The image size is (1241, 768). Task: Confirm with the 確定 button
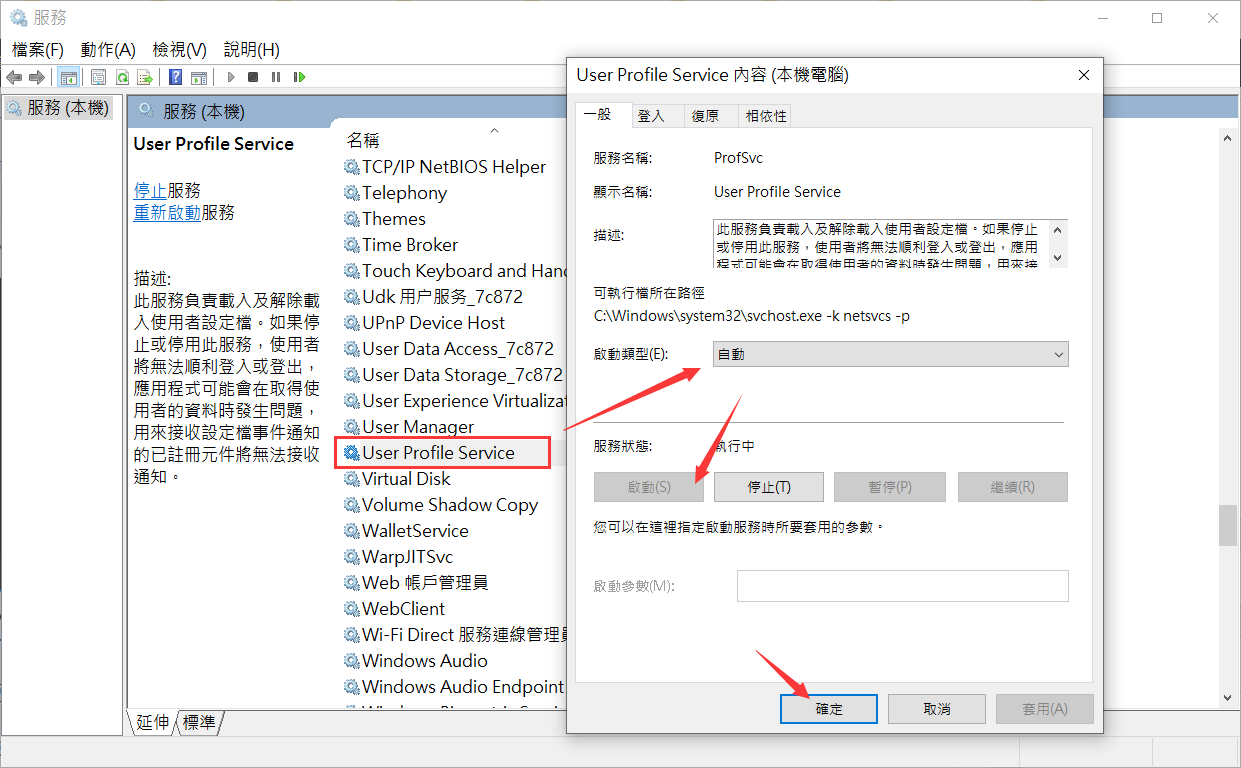click(x=829, y=709)
